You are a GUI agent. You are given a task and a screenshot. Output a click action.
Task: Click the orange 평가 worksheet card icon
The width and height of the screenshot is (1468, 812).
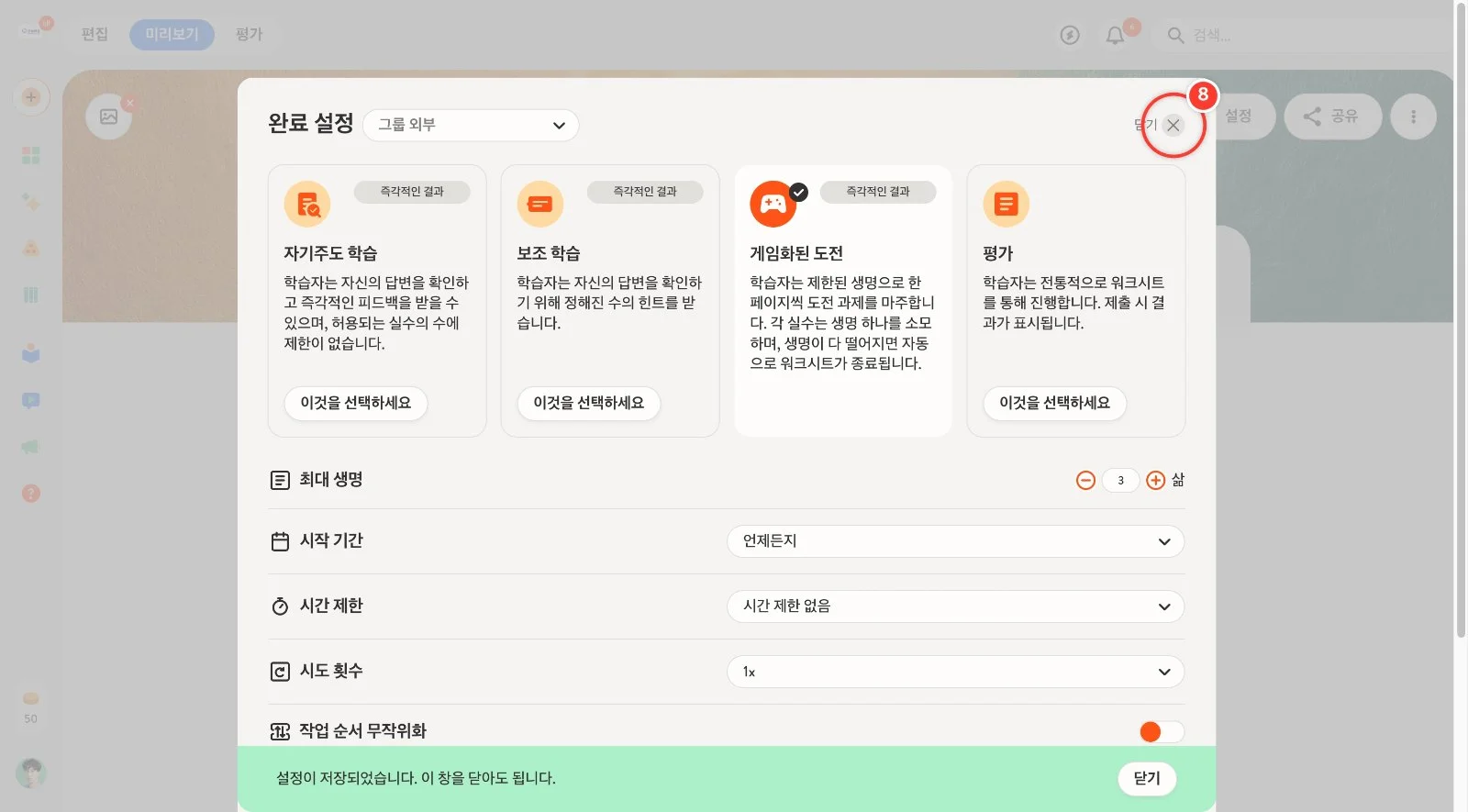point(1006,204)
